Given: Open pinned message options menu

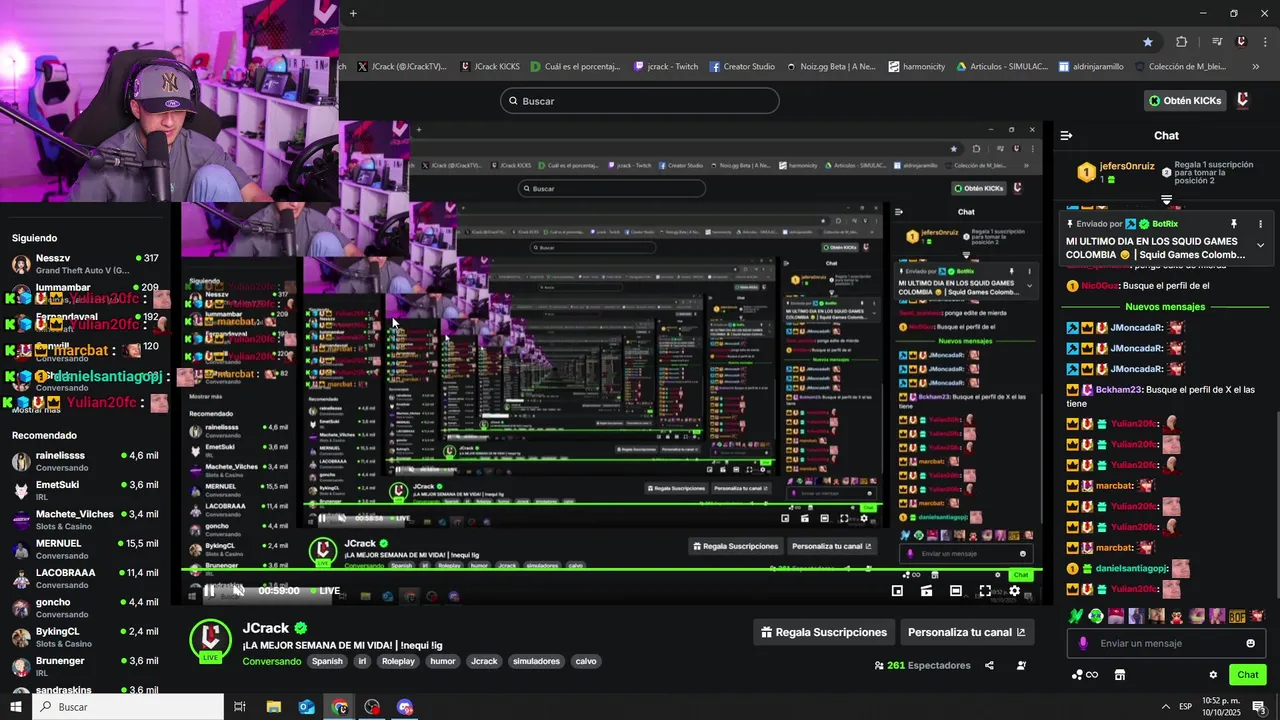Looking at the screenshot, I should [1260, 224].
